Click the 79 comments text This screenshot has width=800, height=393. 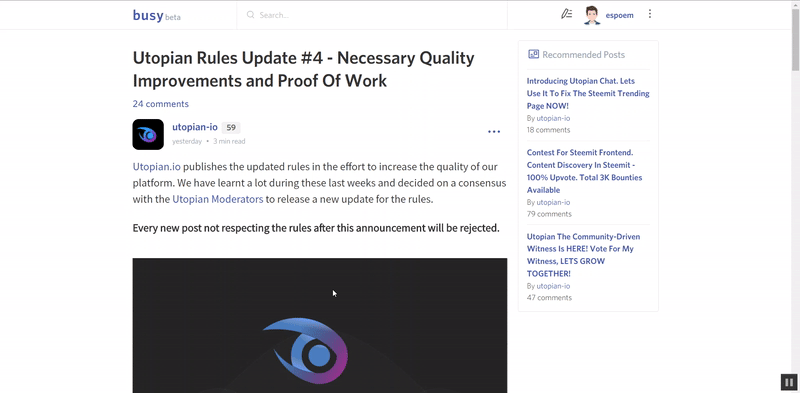pos(549,214)
